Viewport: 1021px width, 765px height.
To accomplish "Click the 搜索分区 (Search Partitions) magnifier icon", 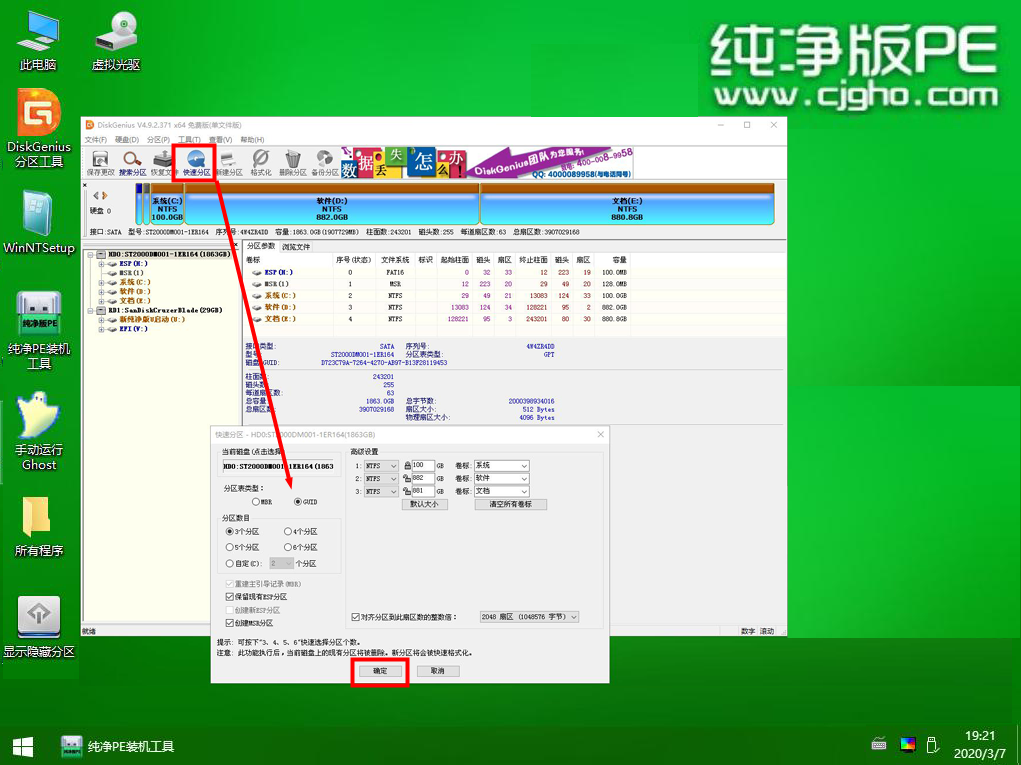I will [x=132, y=163].
